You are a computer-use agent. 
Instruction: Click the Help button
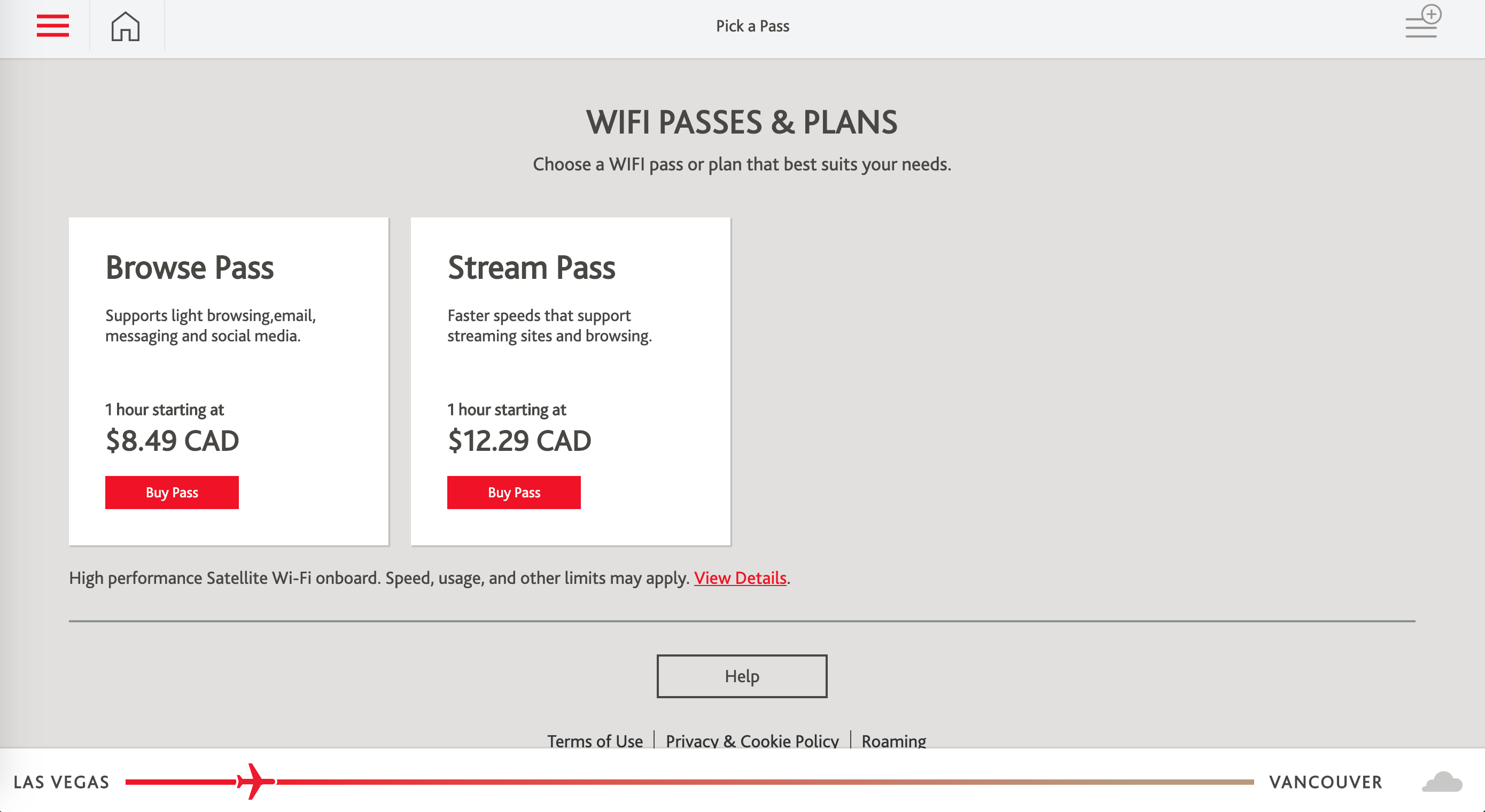click(741, 676)
